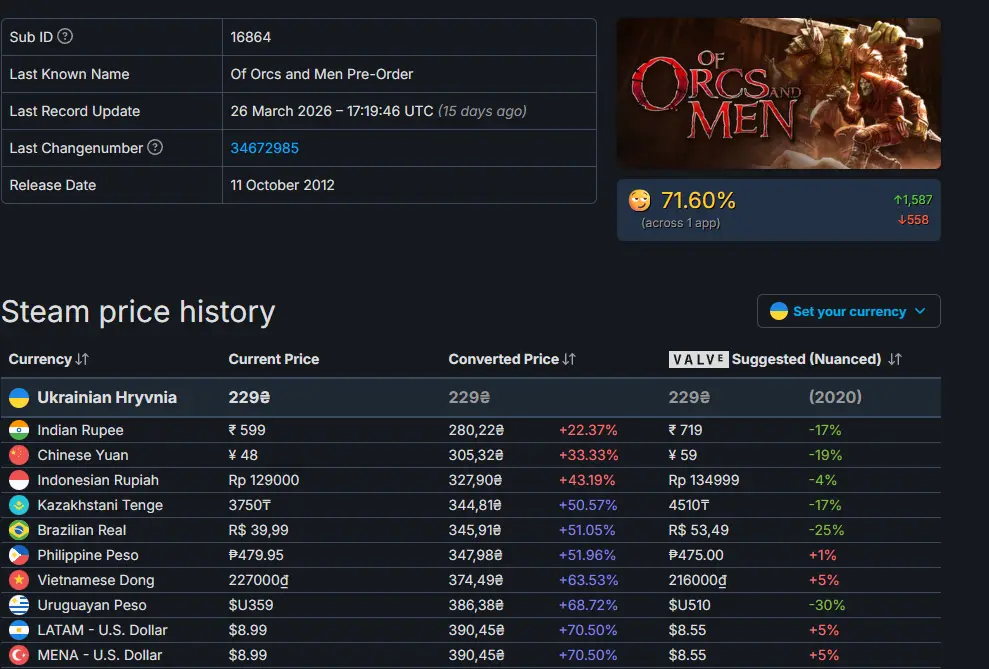The height and width of the screenshot is (669, 989).
Task: Click the 1,587 positive reviews count
Action: (x=913, y=200)
